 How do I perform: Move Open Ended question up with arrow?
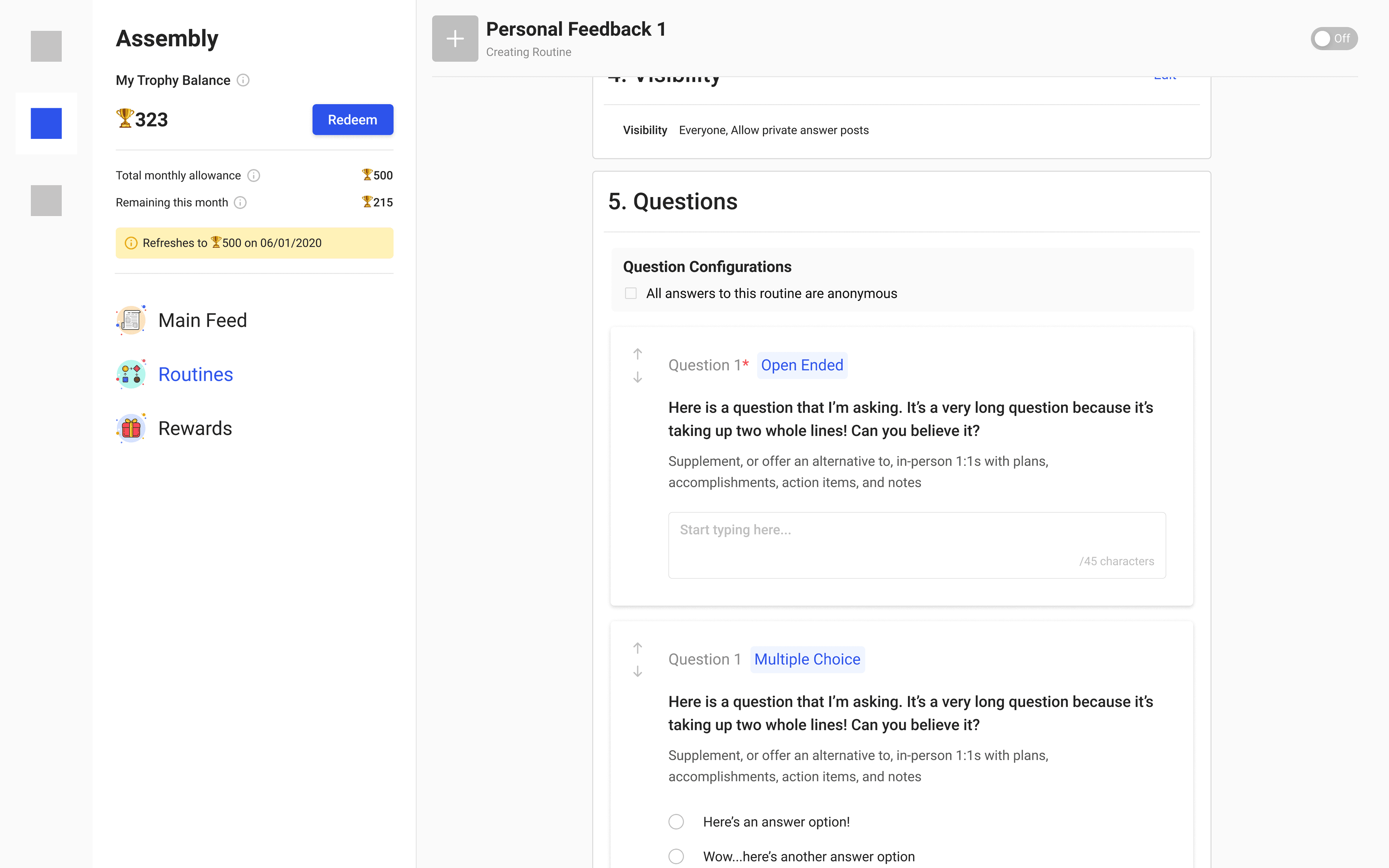pos(637,354)
